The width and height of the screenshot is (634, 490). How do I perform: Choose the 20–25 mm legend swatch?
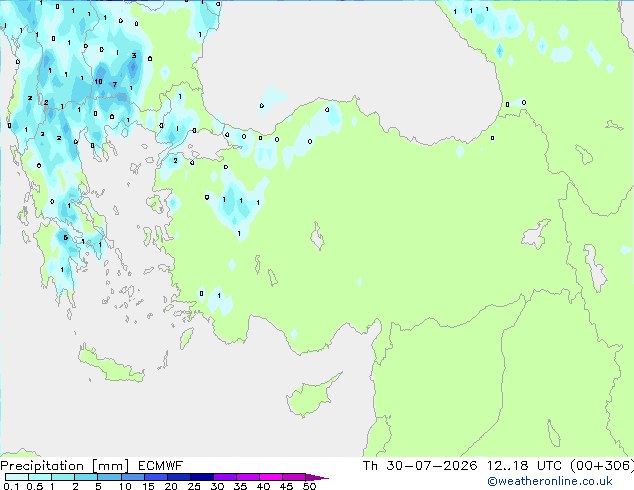pos(178,477)
